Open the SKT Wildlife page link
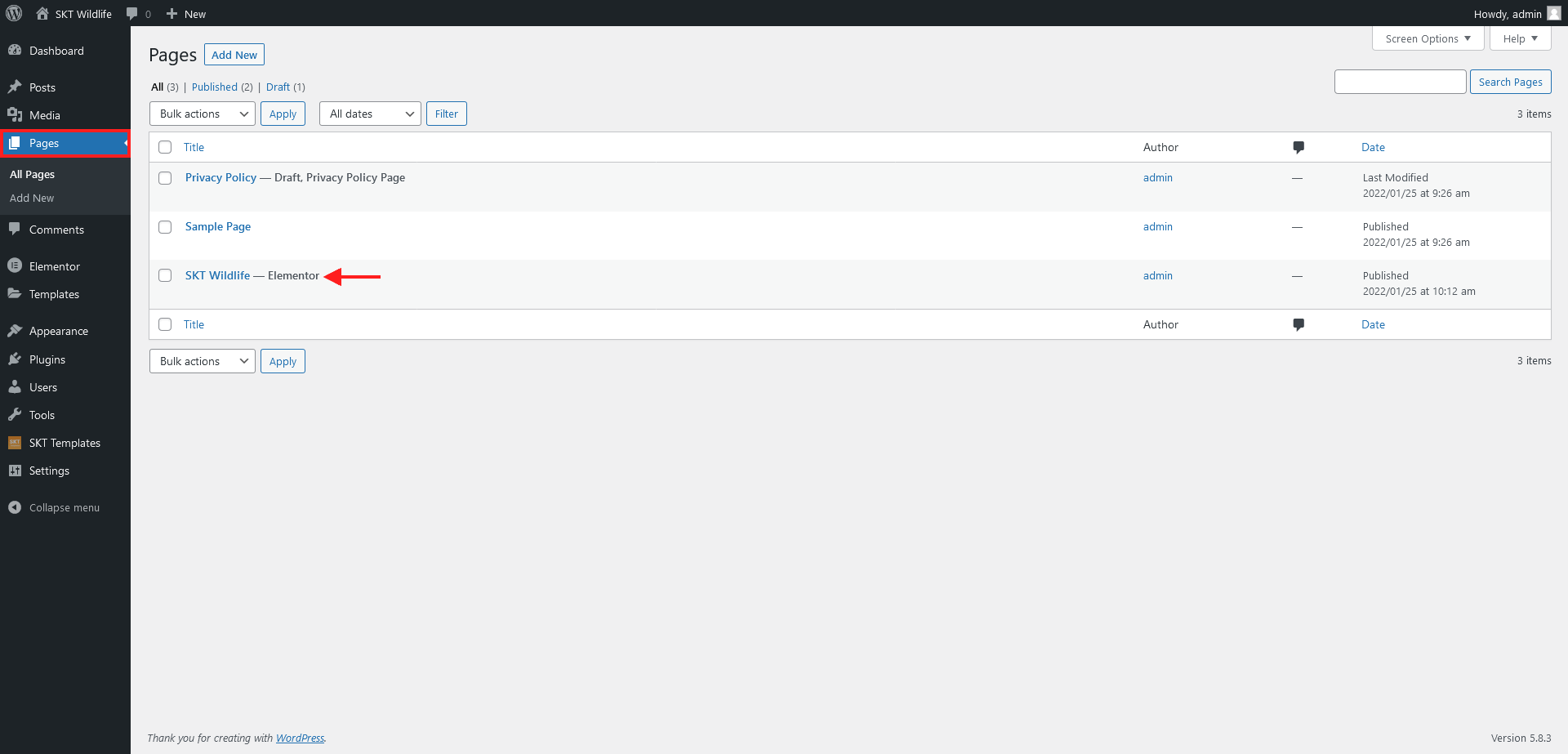This screenshot has width=1568, height=754. pyautogui.click(x=217, y=276)
